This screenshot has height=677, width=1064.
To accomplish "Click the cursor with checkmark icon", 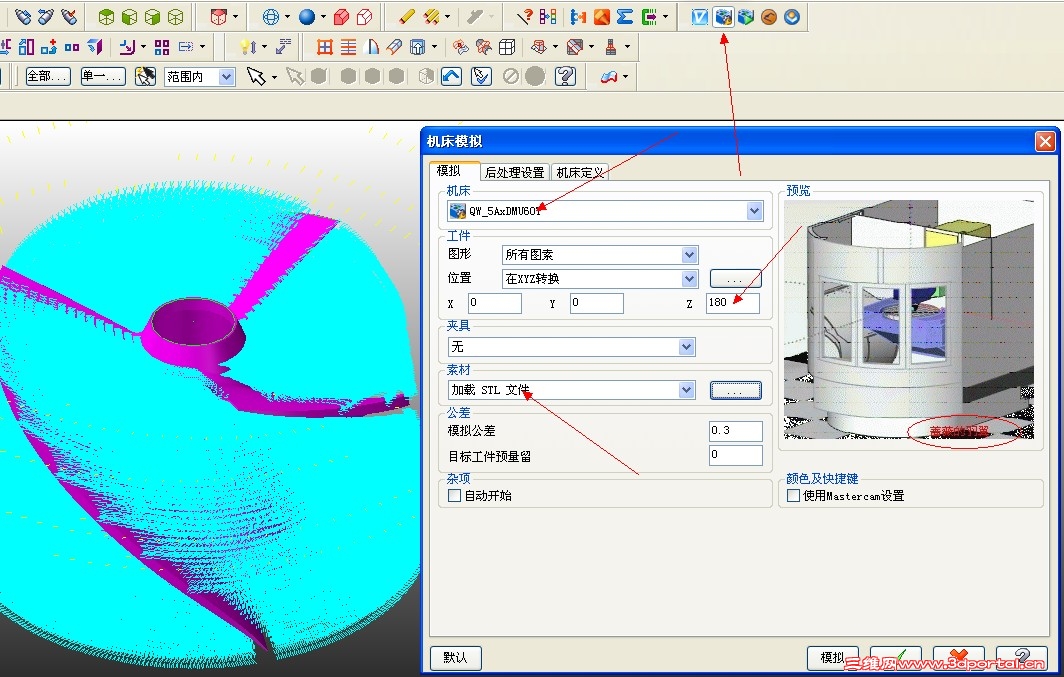I will tap(481, 76).
